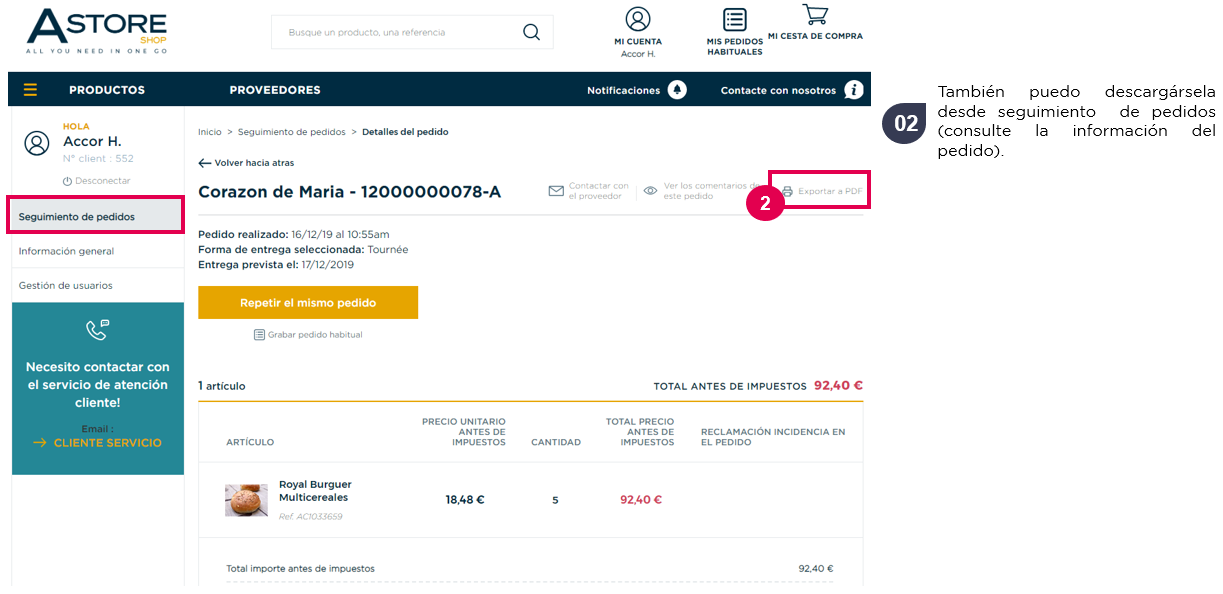Open the hamburger menu icon
The width and height of the screenshot is (1223, 594).
(x=30, y=90)
